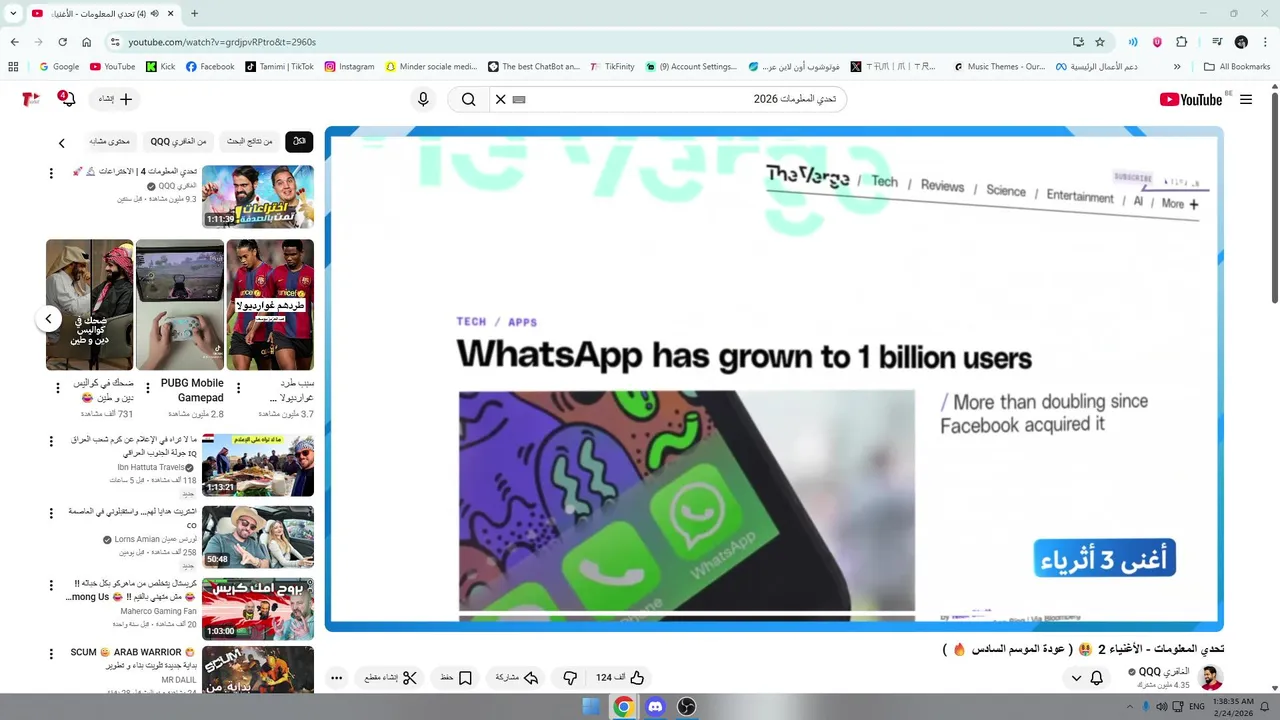
Task: Open OBS Studio from the taskbar
Action: (x=686, y=706)
